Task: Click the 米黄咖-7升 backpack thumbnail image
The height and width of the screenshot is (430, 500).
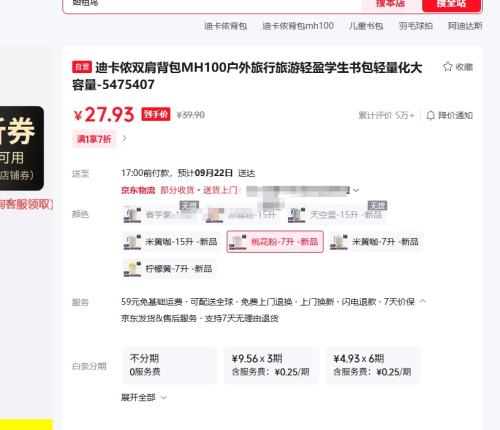Action: pyautogui.click(x=338, y=242)
